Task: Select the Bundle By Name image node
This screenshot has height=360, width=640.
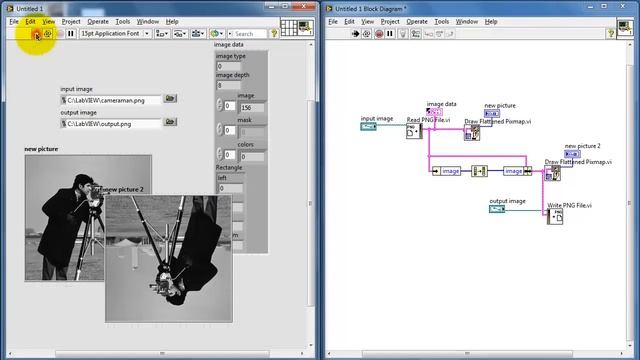Action: click(518, 171)
